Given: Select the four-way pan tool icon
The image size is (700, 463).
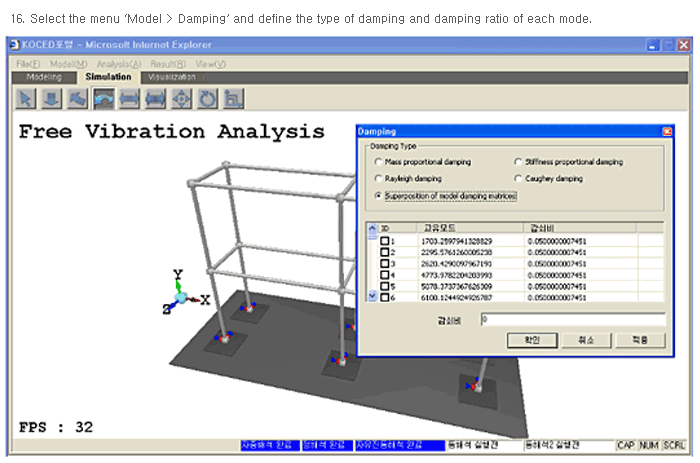Looking at the screenshot, I should click(x=182, y=98).
